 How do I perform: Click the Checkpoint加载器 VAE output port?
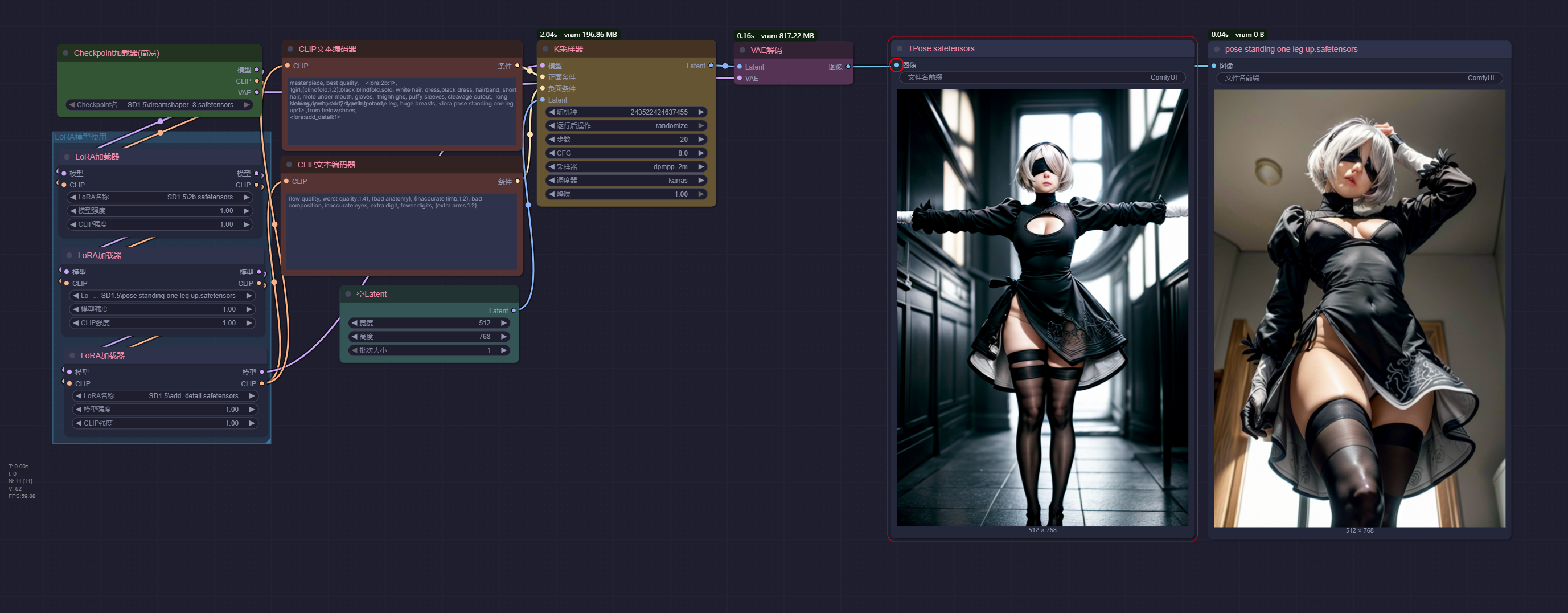click(257, 93)
